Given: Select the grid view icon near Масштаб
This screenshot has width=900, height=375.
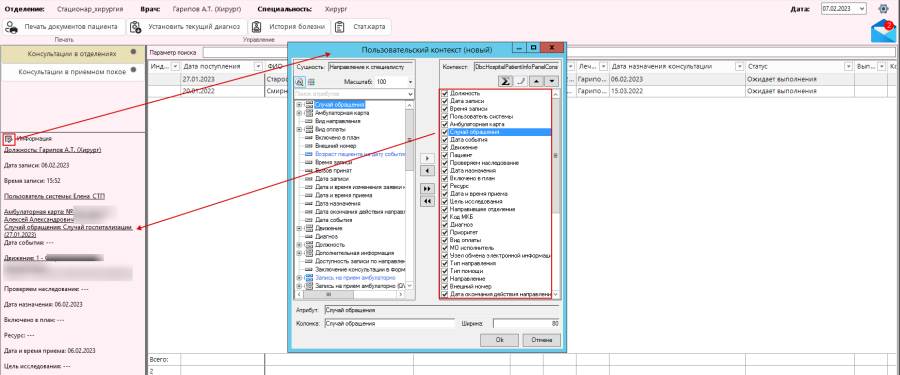Looking at the screenshot, I should (x=312, y=82).
